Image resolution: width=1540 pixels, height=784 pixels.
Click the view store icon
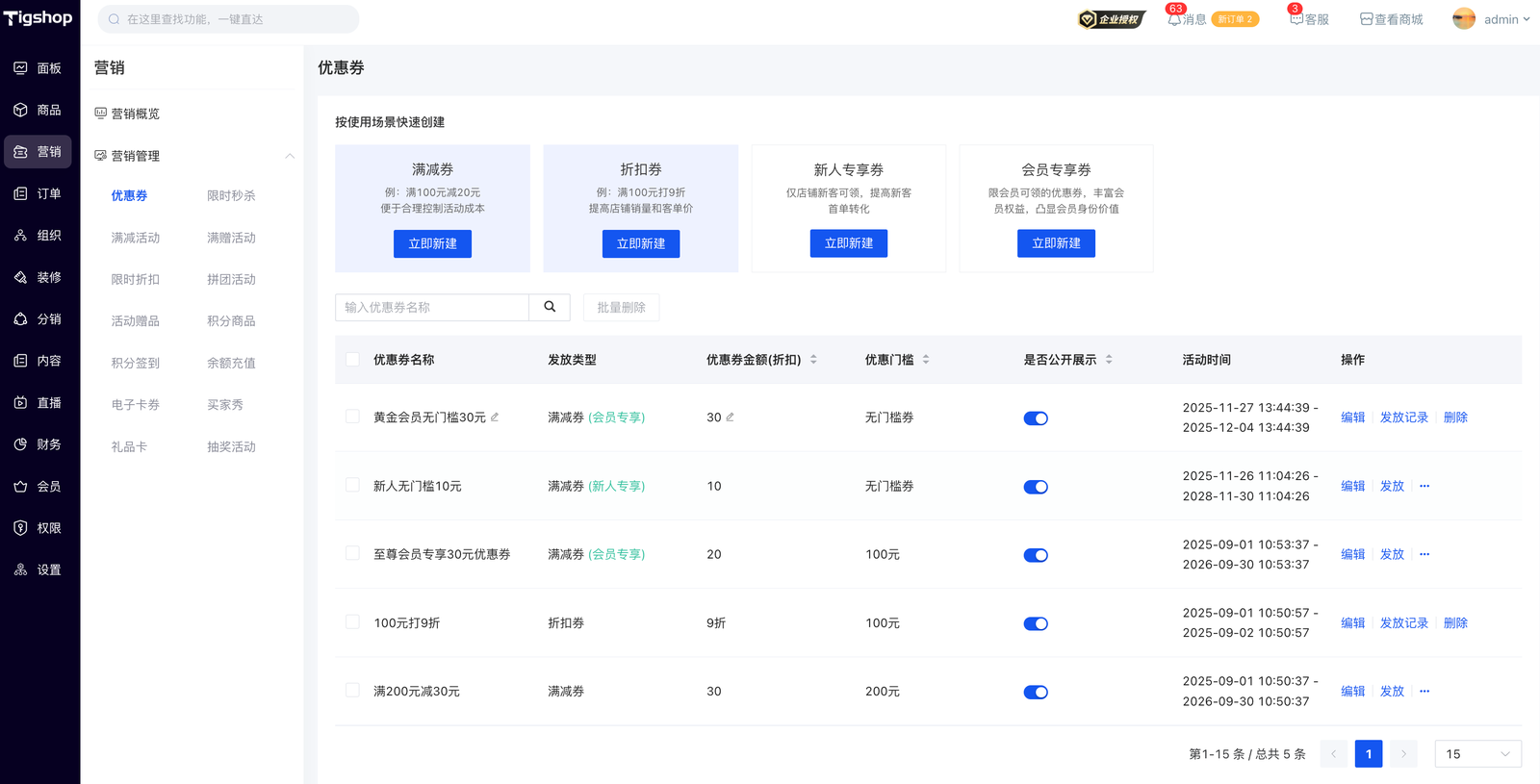tap(1366, 19)
